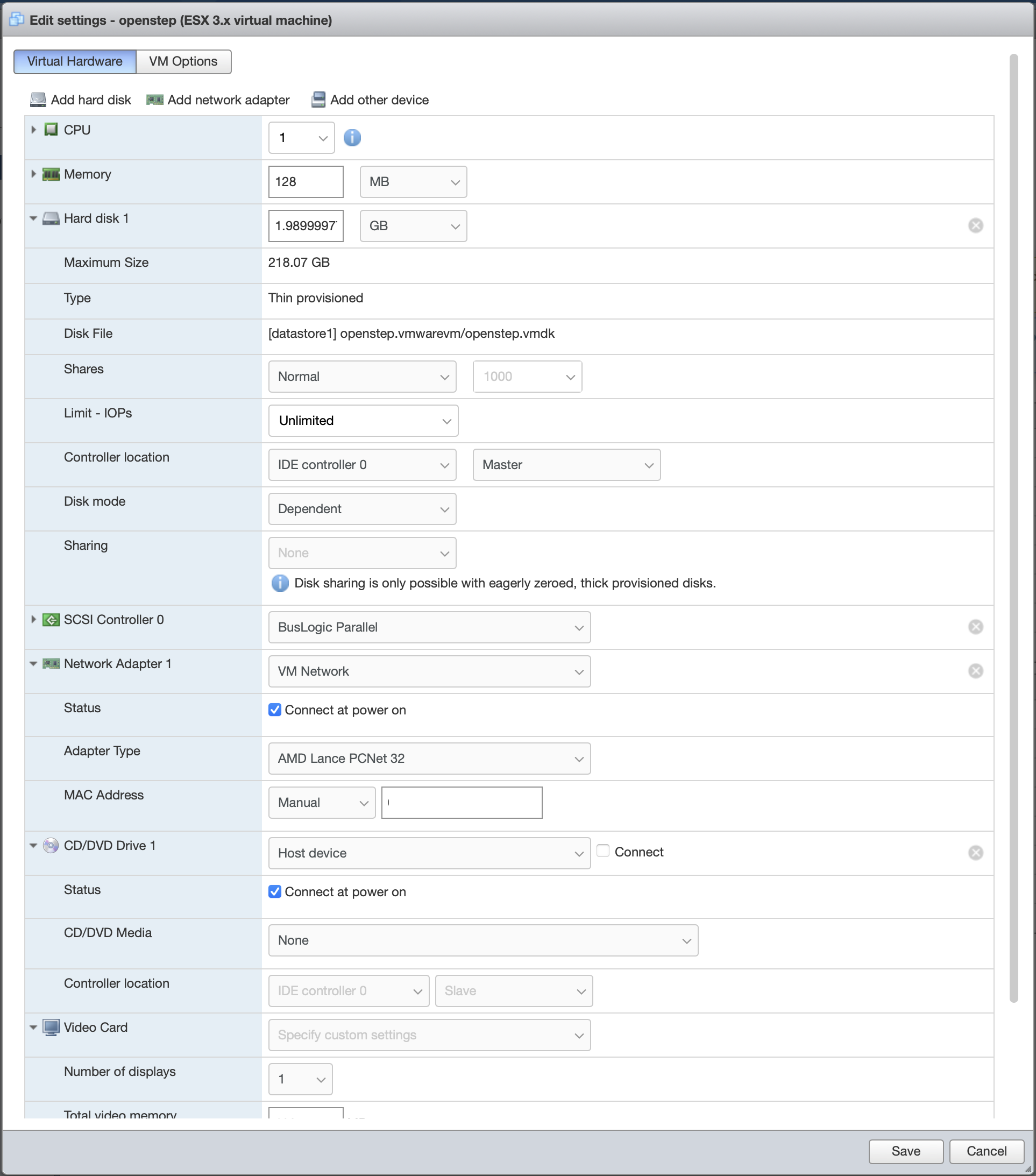The height and width of the screenshot is (1176, 1036).
Task: Click the Cancel button
Action: (x=986, y=1151)
